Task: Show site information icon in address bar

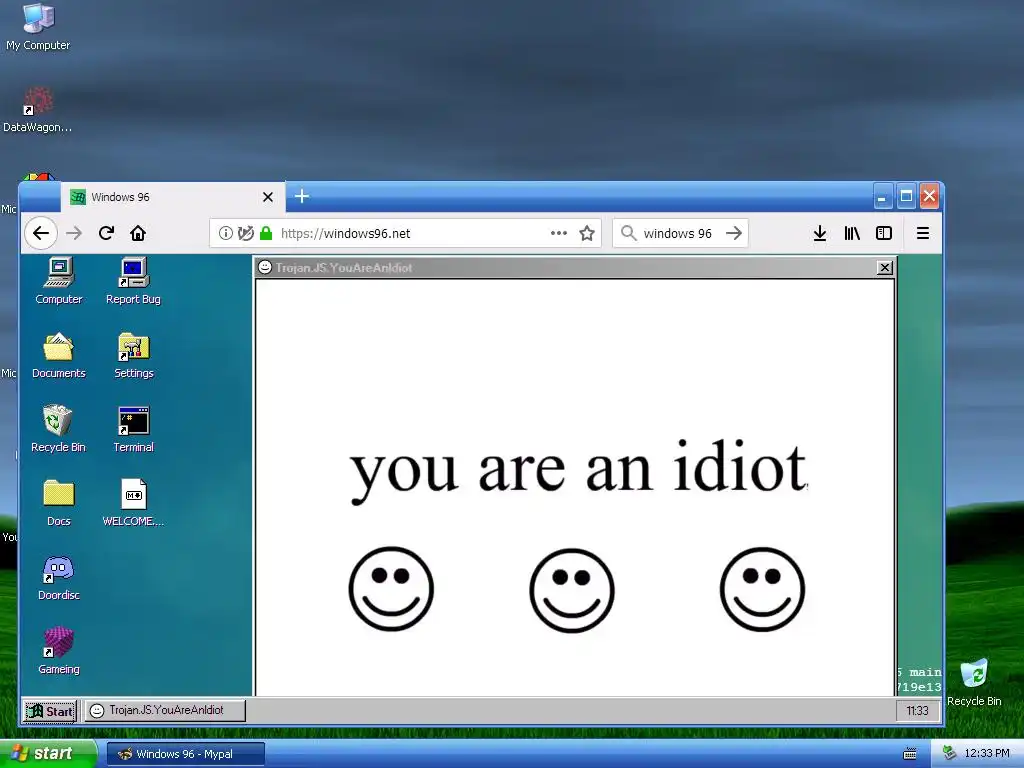Action: click(225, 233)
